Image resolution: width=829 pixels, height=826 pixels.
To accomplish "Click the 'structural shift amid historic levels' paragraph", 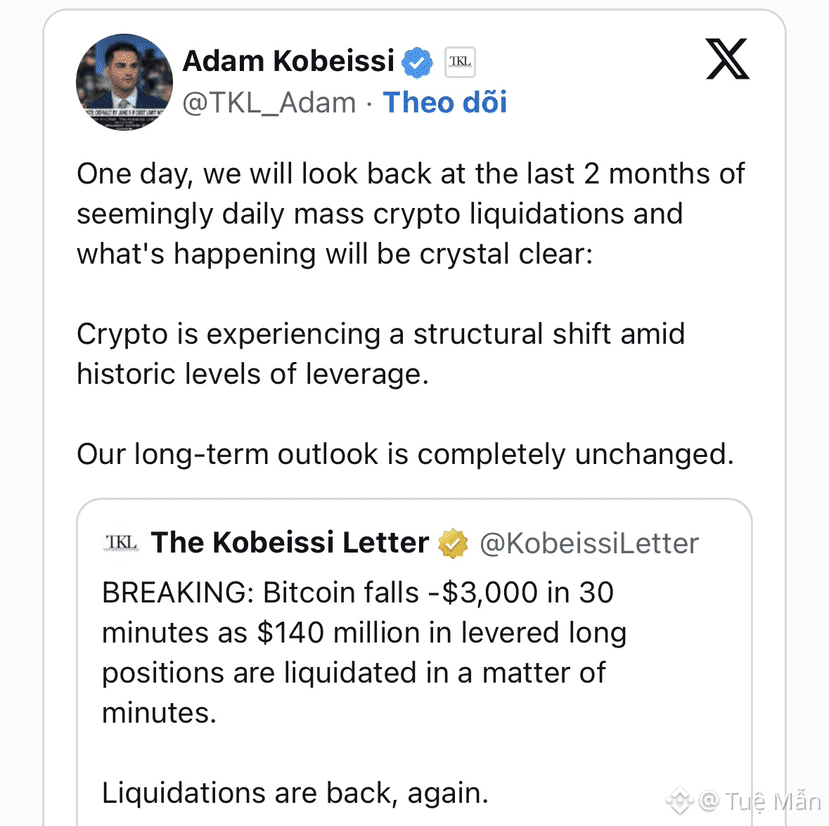I will coord(381,354).
